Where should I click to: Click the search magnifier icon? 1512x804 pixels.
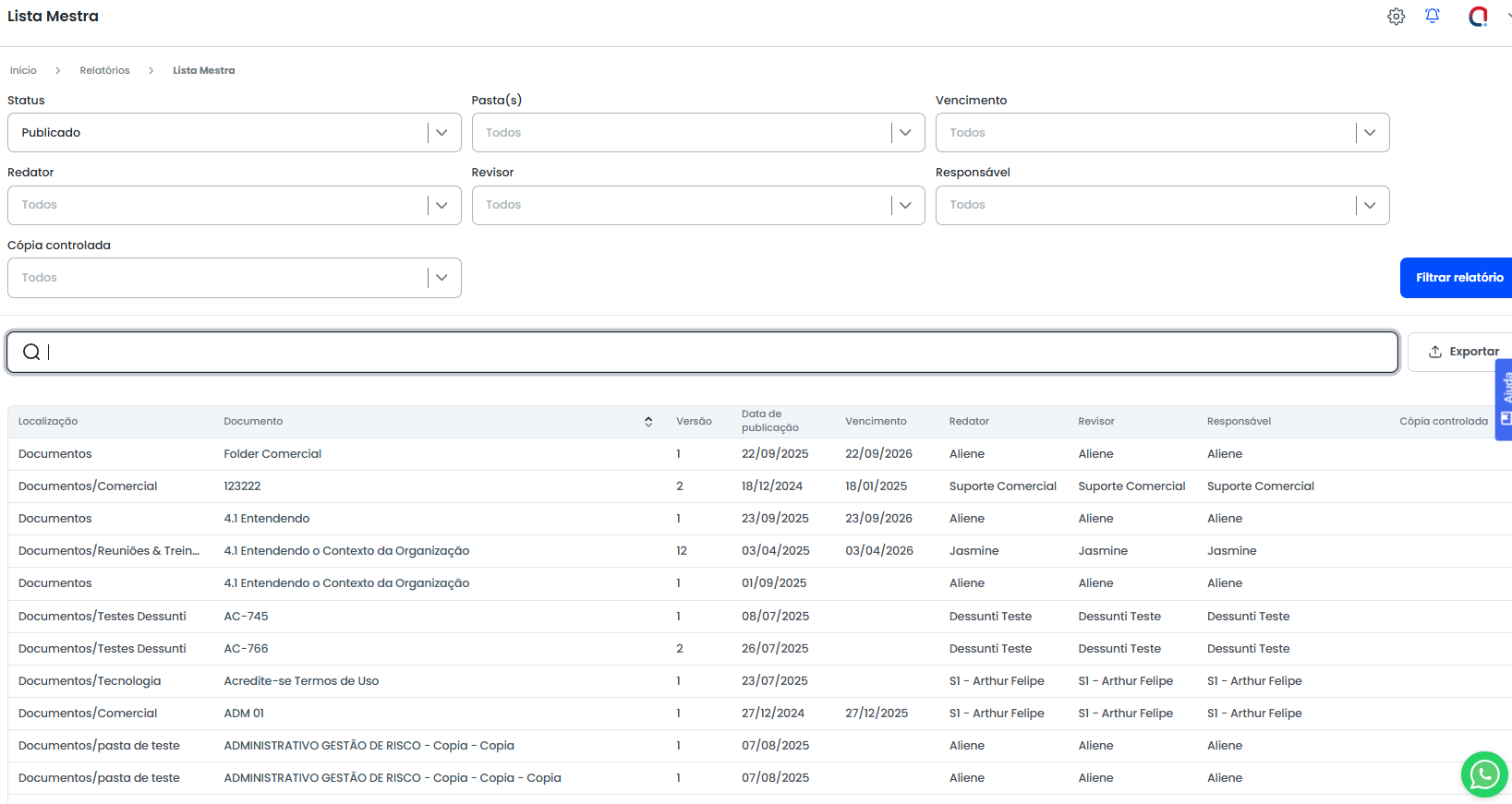(x=31, y=352)
